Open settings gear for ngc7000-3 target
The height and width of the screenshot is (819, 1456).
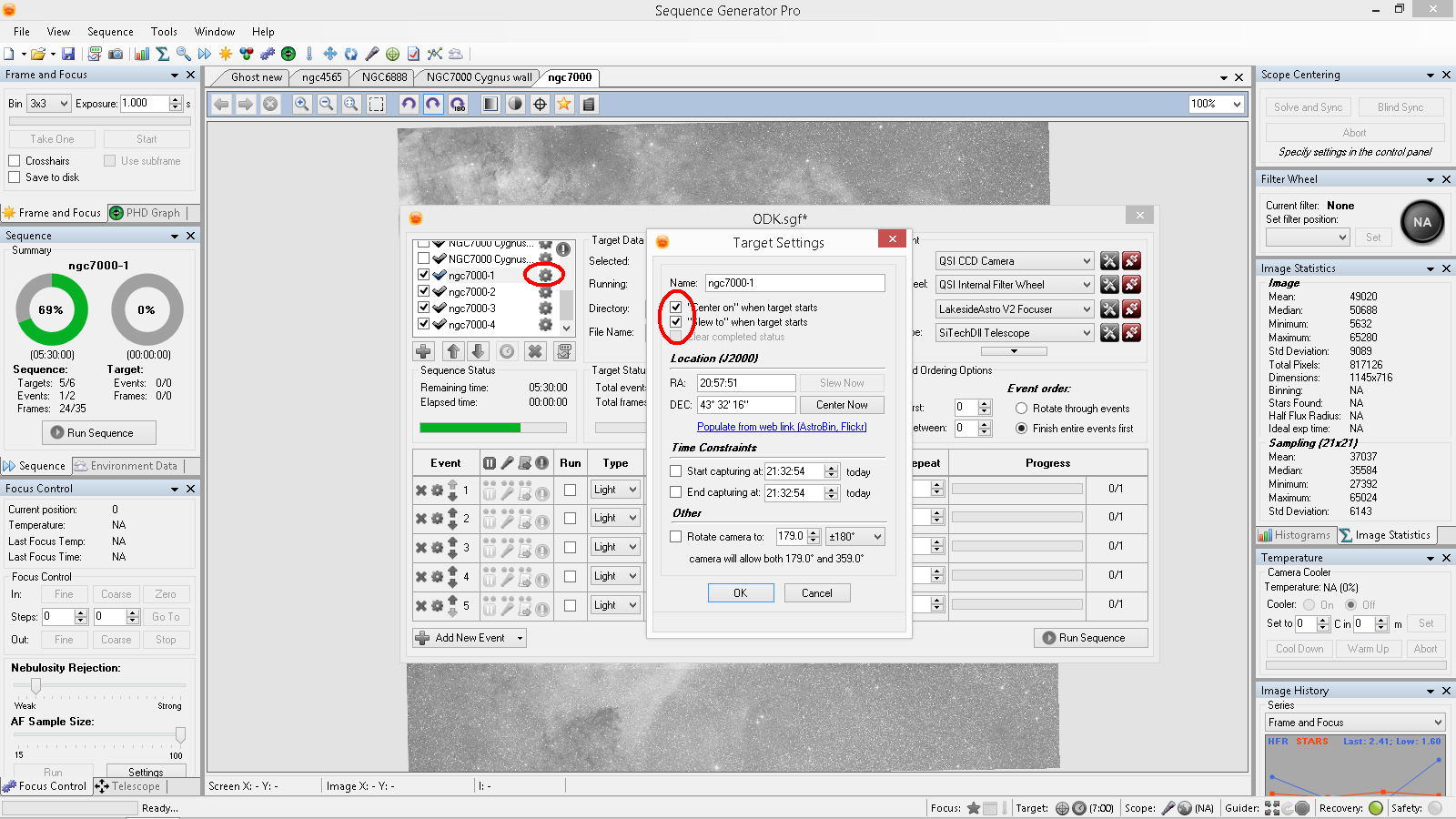tap(545, 308)
